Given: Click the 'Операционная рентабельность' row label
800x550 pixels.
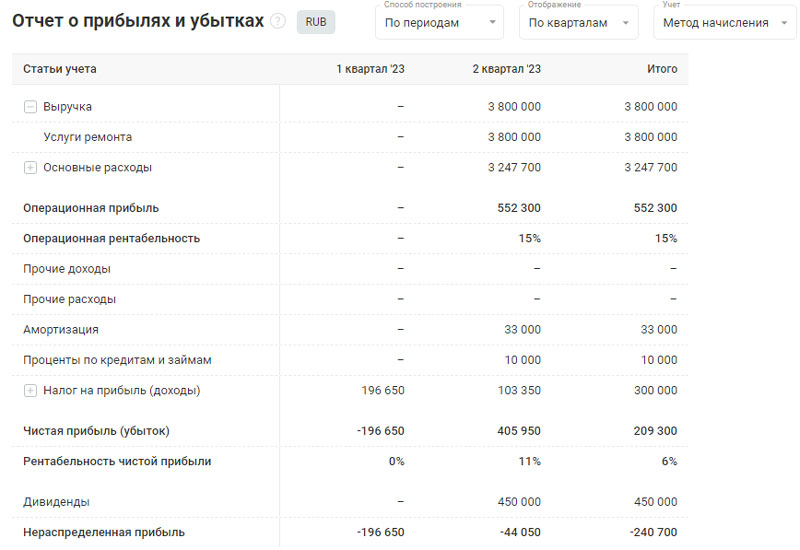Looking at the screenshot, I should [111, 238].
